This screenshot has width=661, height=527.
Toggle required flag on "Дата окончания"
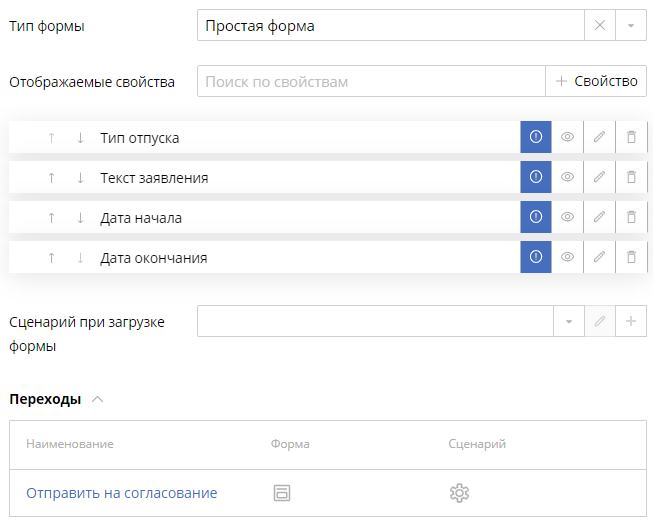pyautogui.click(x=535, y=257)
